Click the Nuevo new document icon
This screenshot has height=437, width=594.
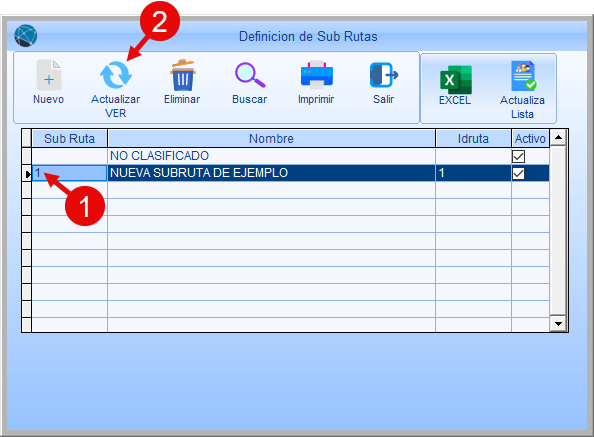[x=49, y=75]
